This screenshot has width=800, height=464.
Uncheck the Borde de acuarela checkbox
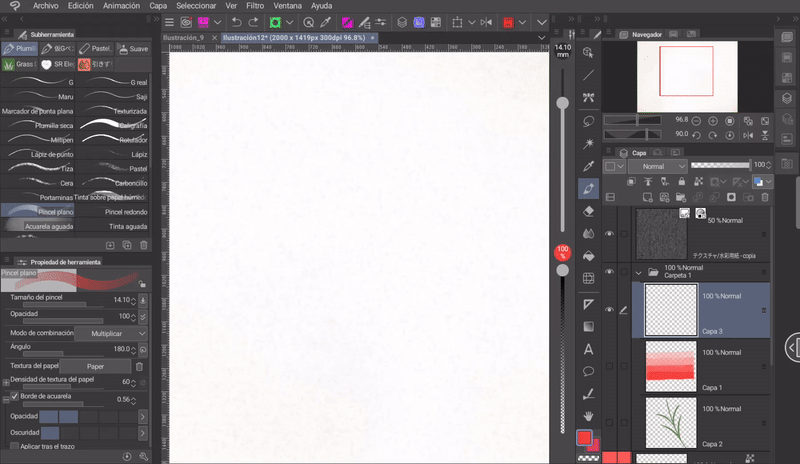click(14, 398)
